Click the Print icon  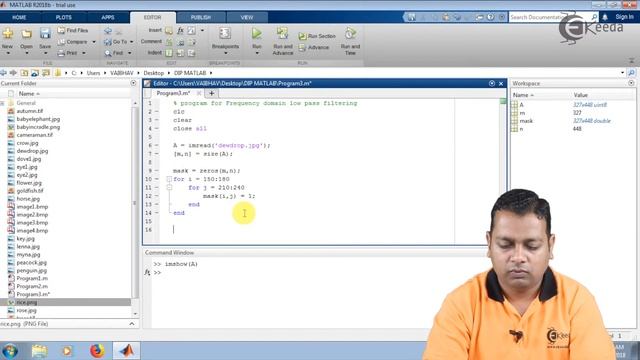pyautogui.click(x=61, y=53)
